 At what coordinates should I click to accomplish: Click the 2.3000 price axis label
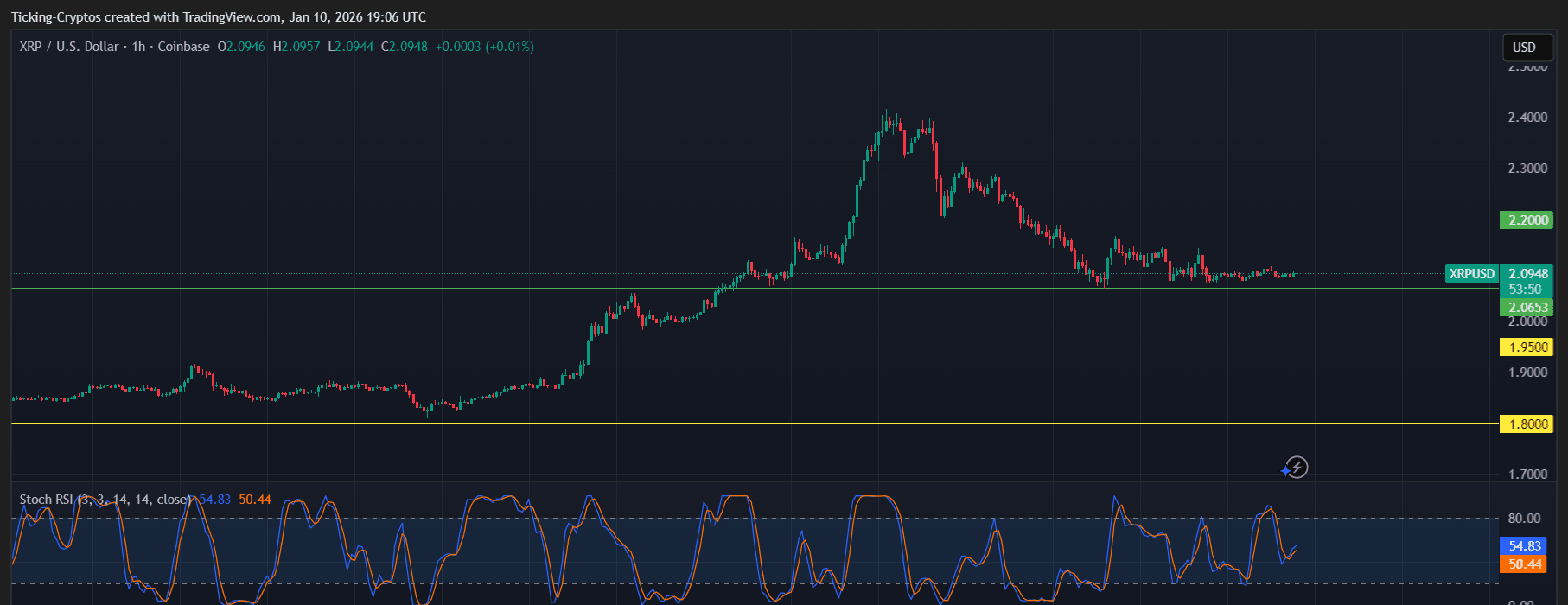1527,169
